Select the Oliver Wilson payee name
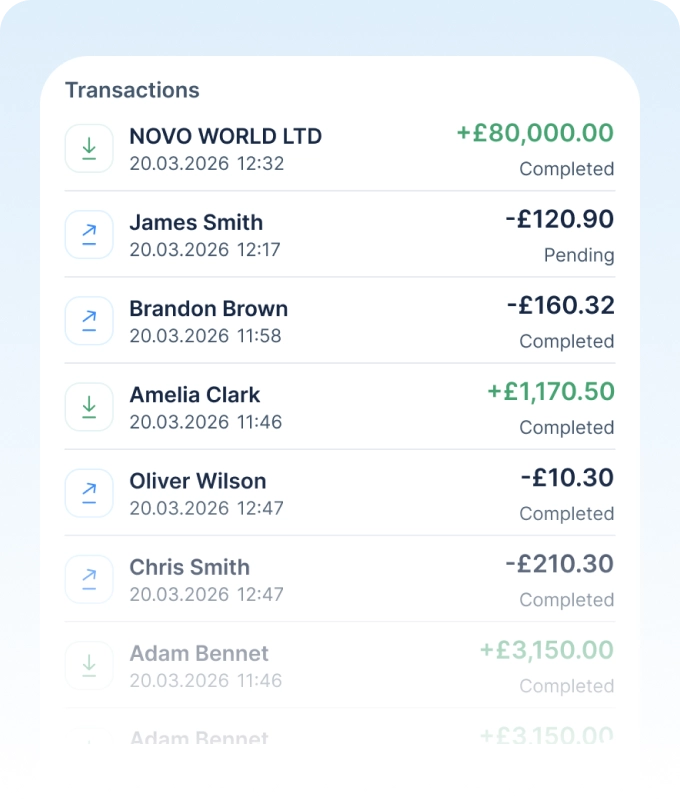680x800 pixels. (198, 481)
